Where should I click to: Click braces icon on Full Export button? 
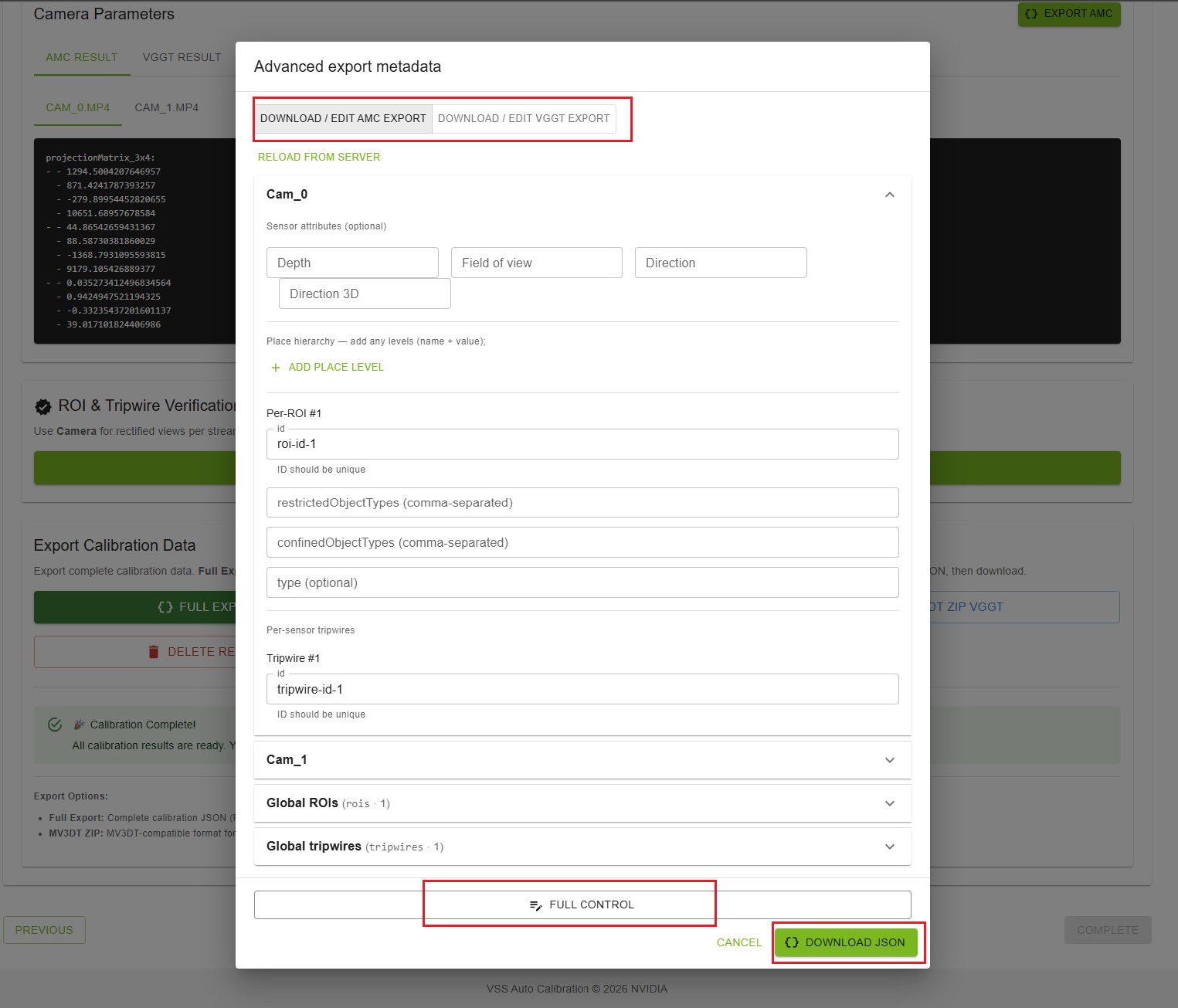click(165, 607)
